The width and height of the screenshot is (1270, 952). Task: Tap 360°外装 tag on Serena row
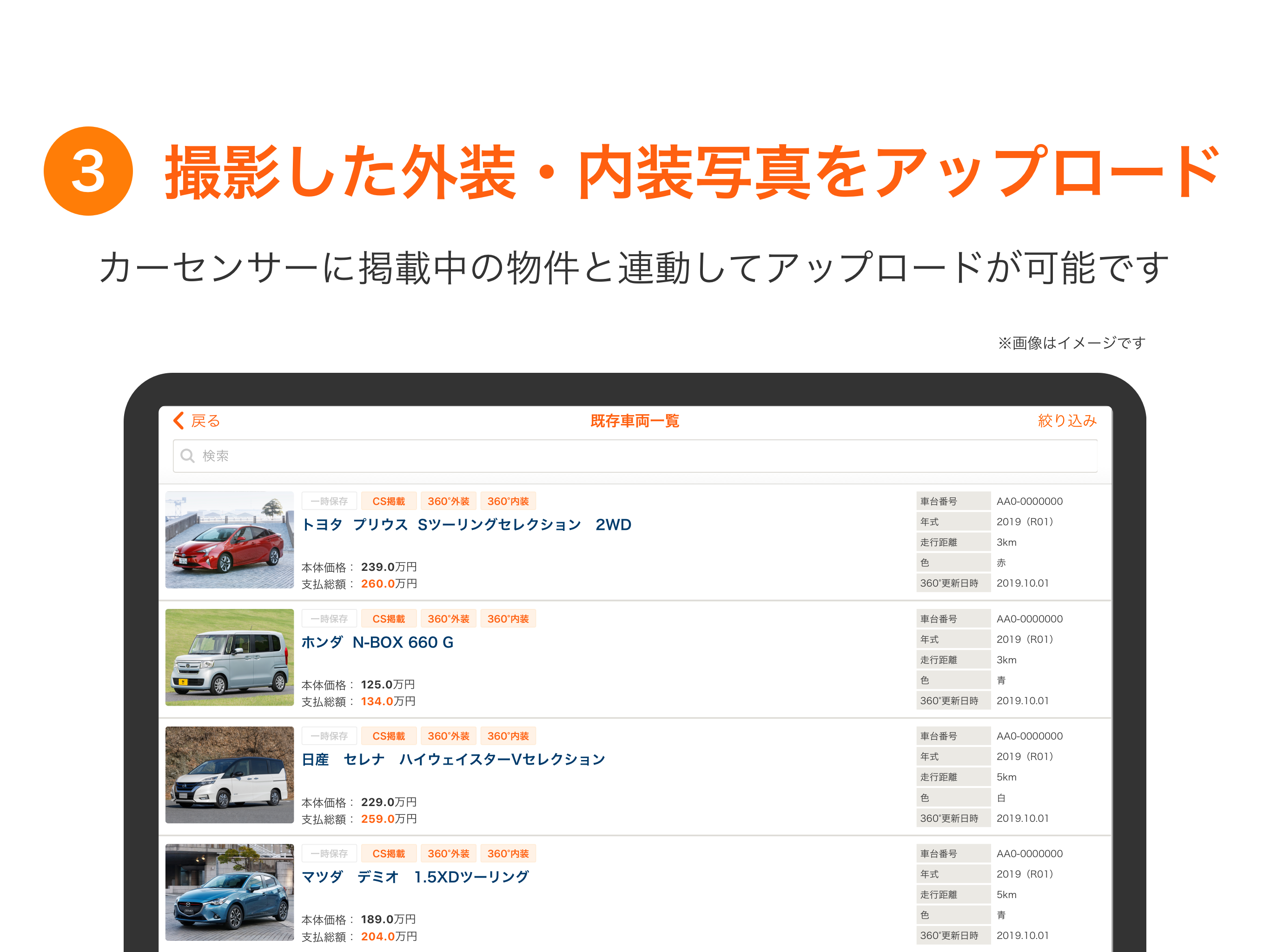tap(449, 736)
